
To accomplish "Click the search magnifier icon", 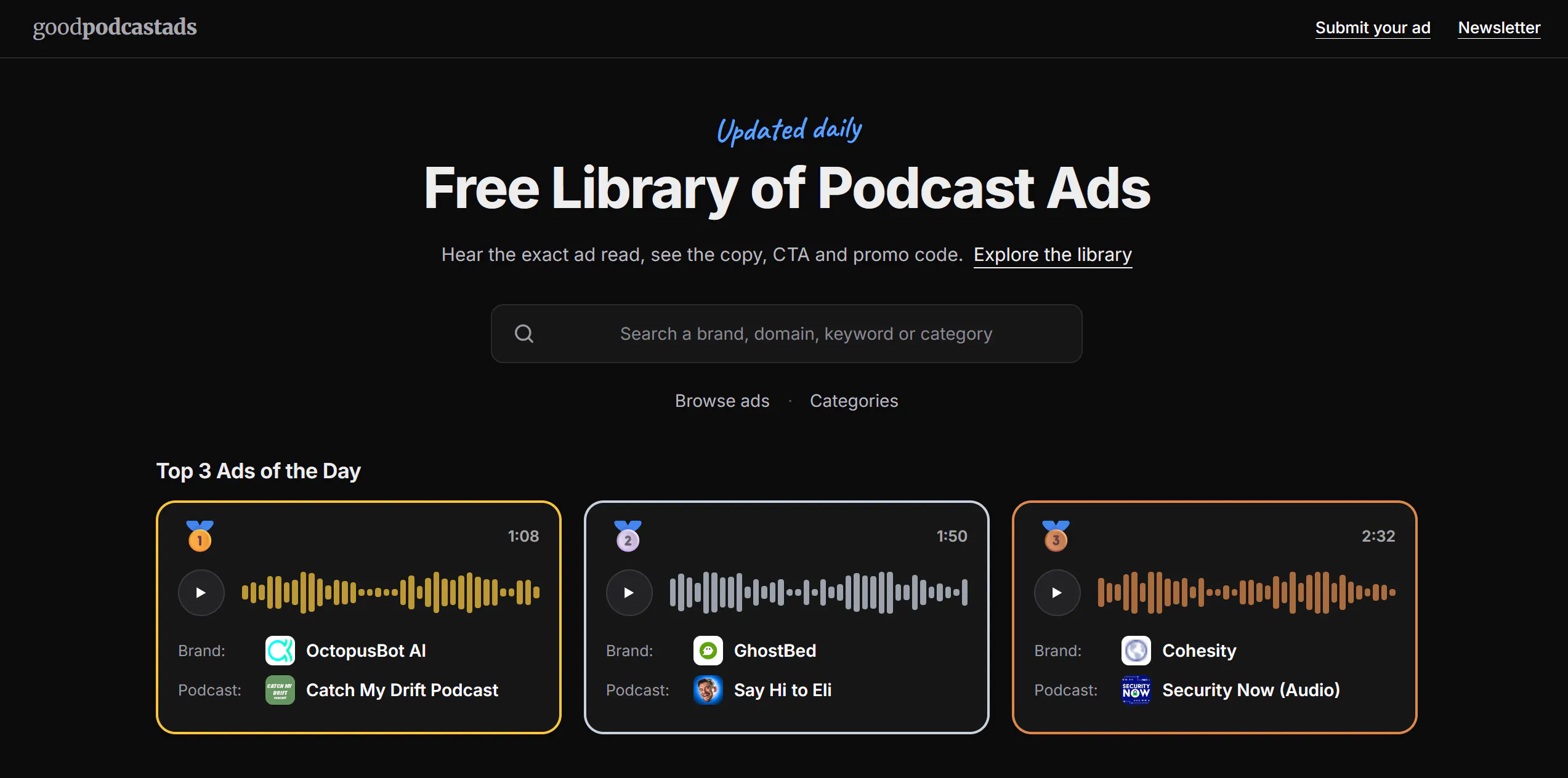I will [524, 334].
